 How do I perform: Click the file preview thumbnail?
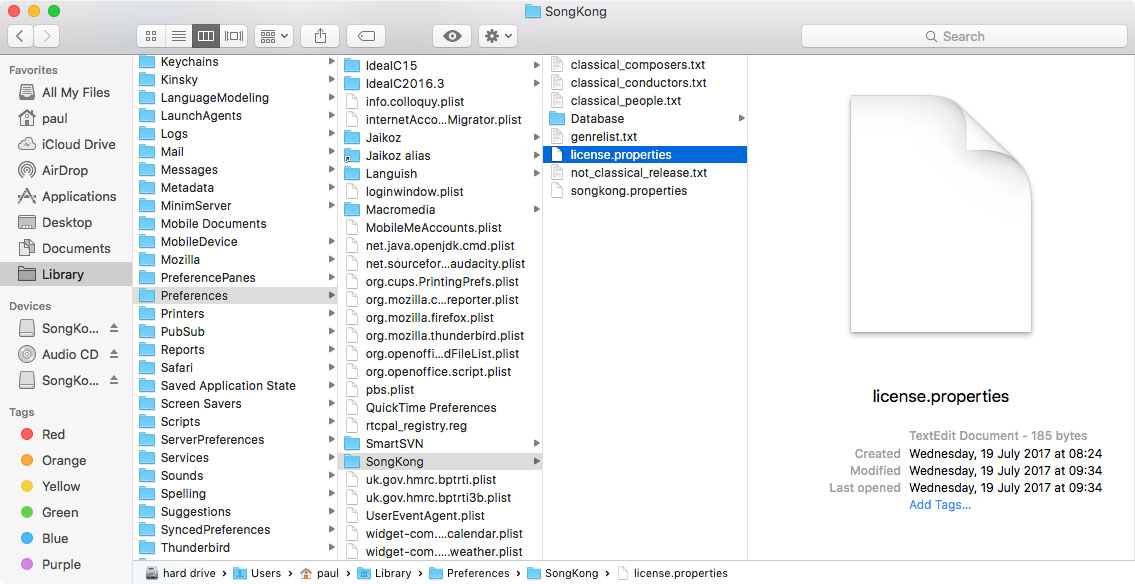coord(941,214)
